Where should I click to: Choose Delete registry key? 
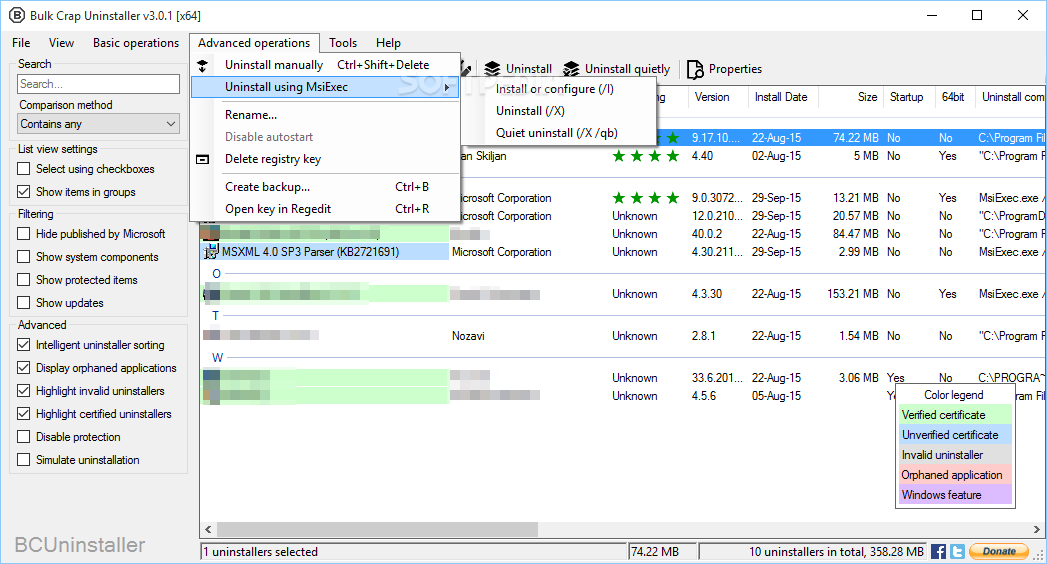[x=325, y=159]
